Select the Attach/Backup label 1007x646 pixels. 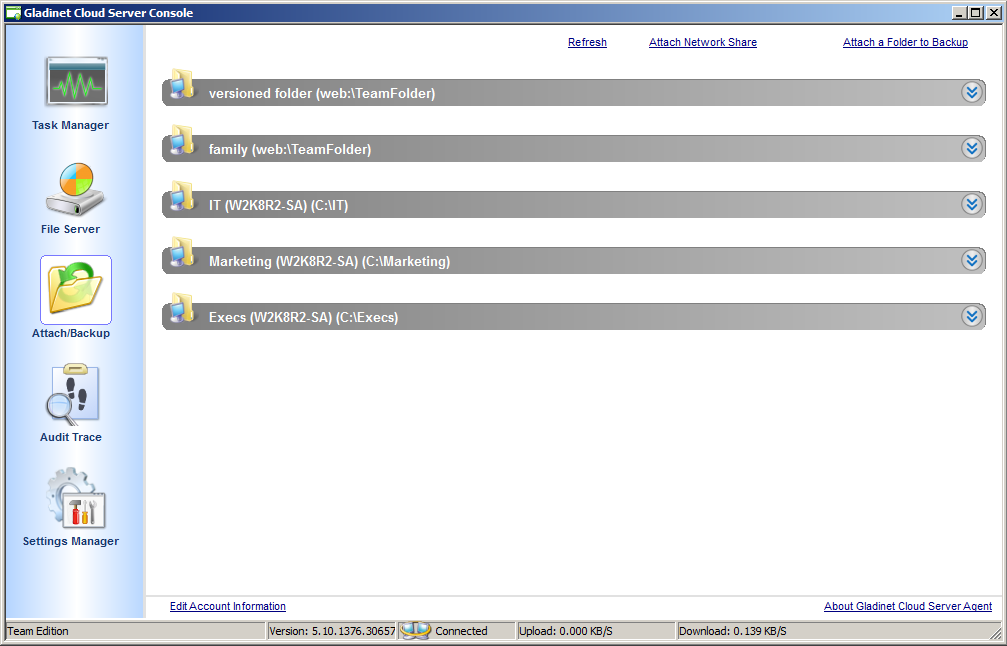pos(71,333)
